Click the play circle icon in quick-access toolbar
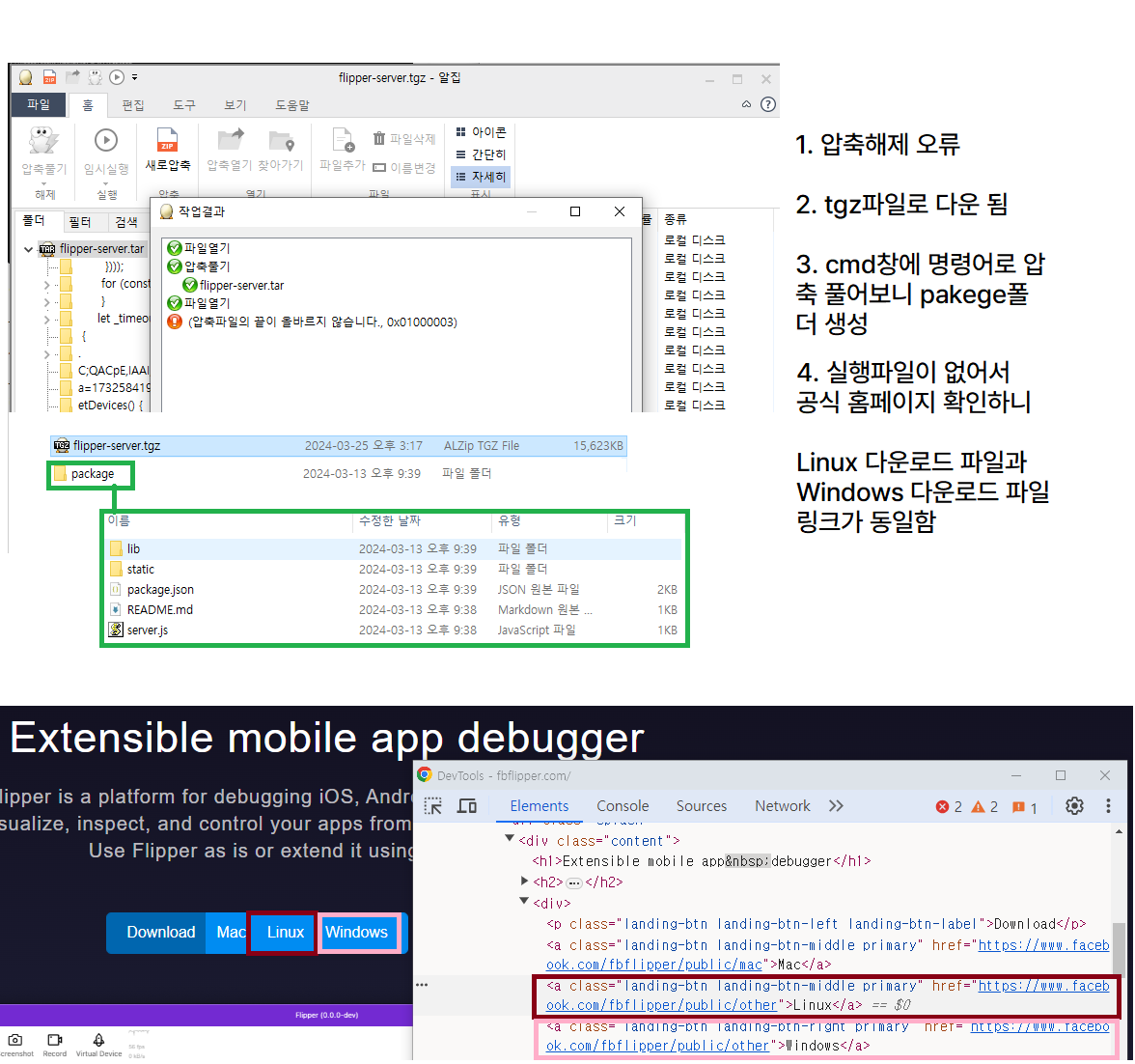 coord(117,77)
